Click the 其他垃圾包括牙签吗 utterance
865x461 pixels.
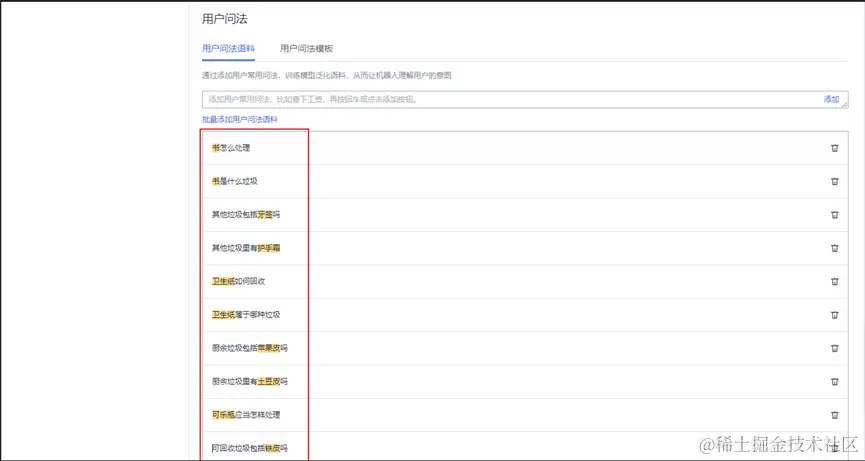coord(246,215)
